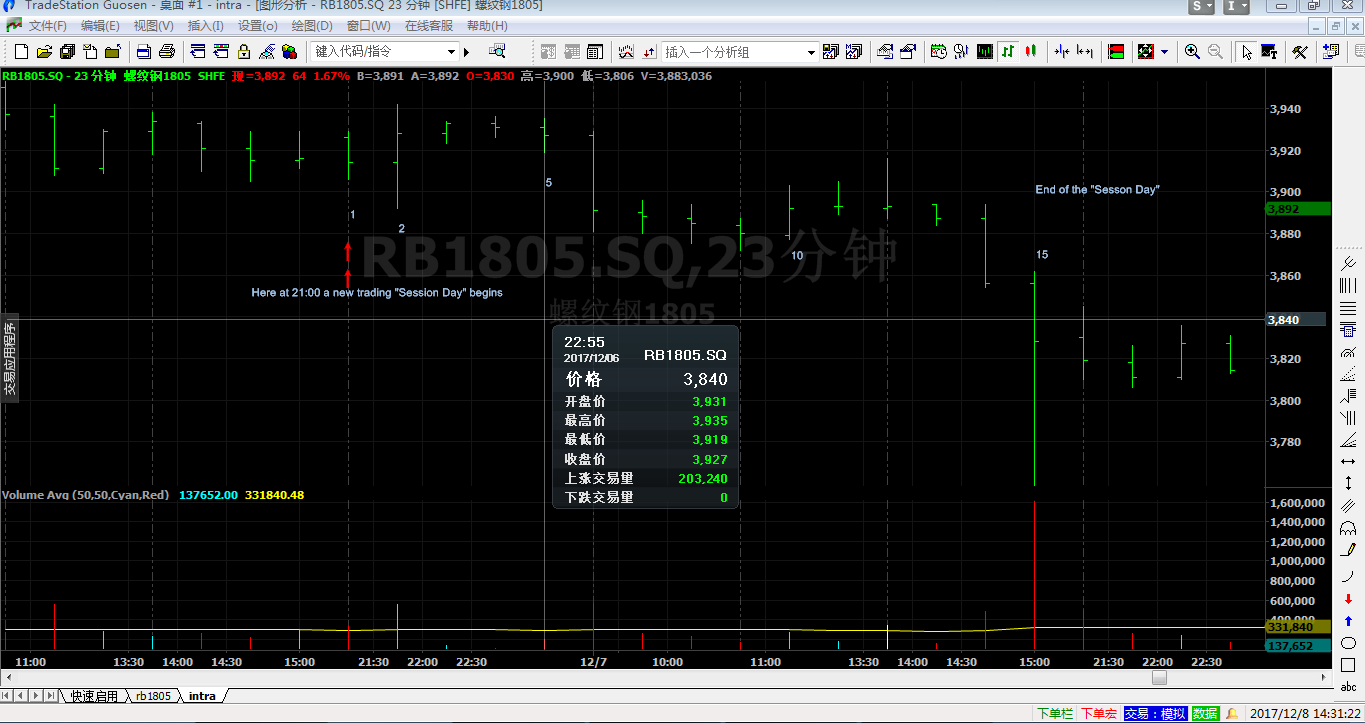
Task: Open the 帮助(H) menu
Action: pos(487,26)
